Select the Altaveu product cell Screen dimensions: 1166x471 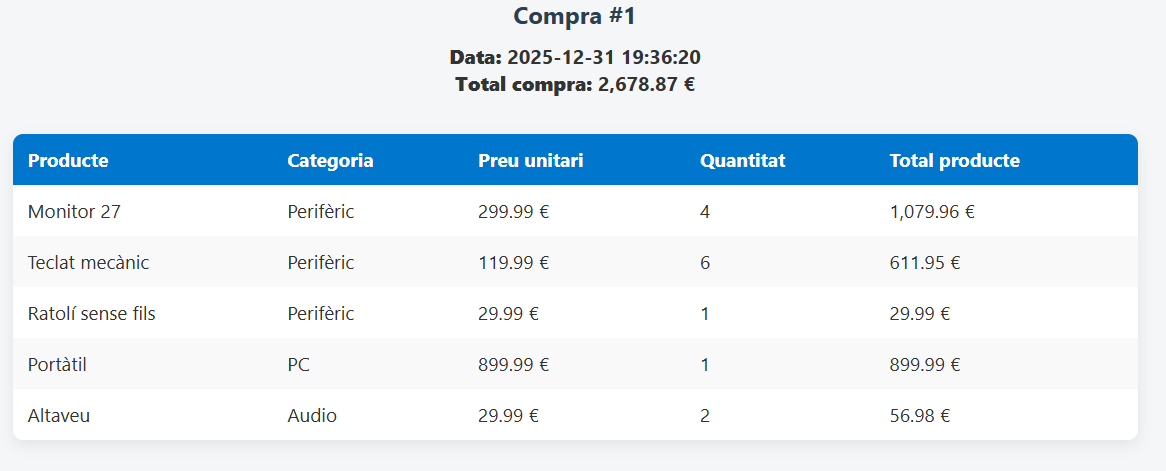click(59, 416)
